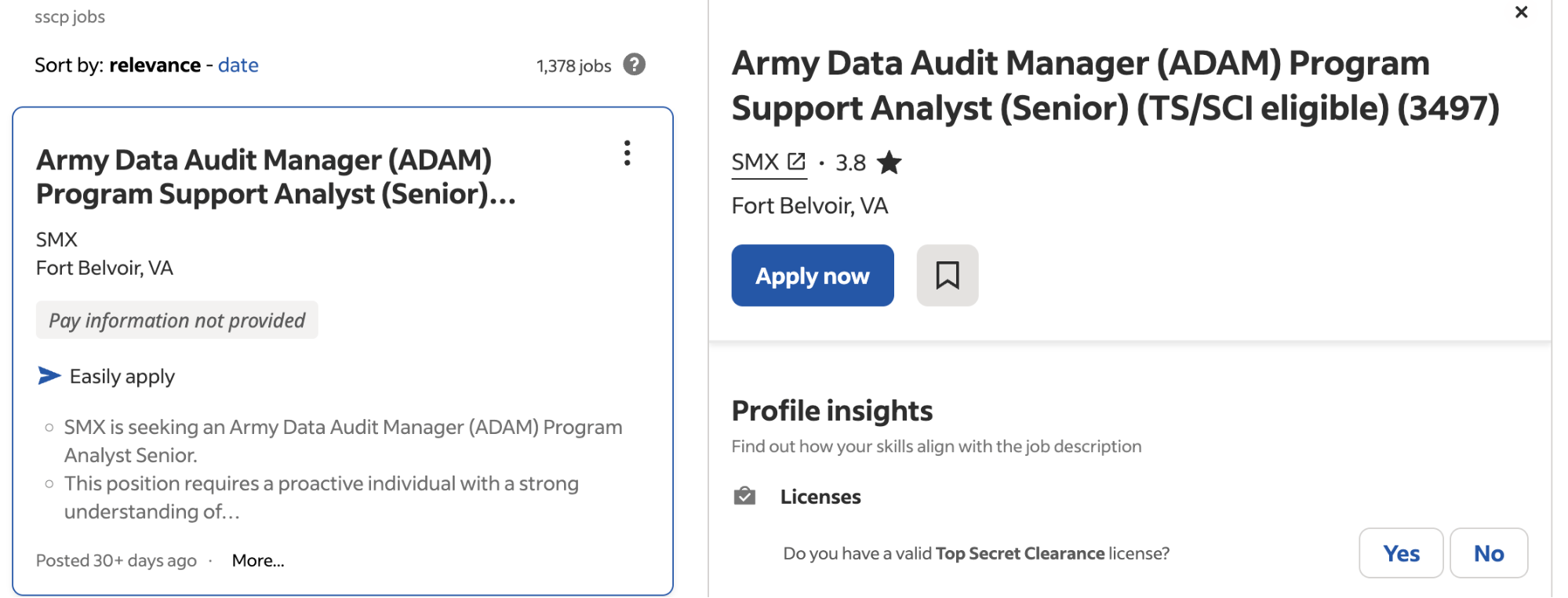This screenshot has width=1568, height=598.
Task: Open the three-dot job card menu
Action: [x=627, y=153]
